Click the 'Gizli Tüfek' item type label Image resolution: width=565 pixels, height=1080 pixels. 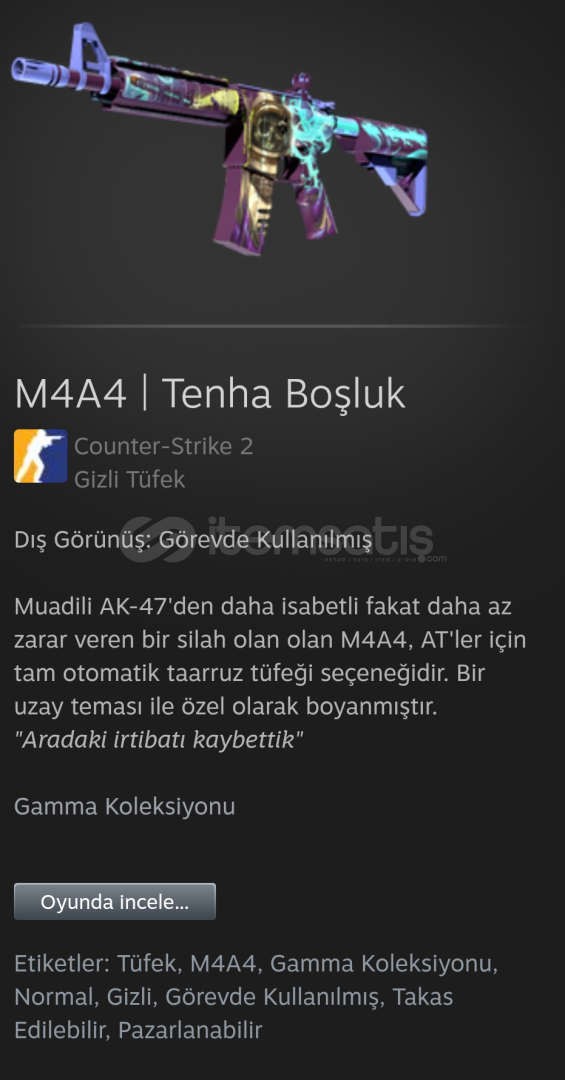(130, 479)
